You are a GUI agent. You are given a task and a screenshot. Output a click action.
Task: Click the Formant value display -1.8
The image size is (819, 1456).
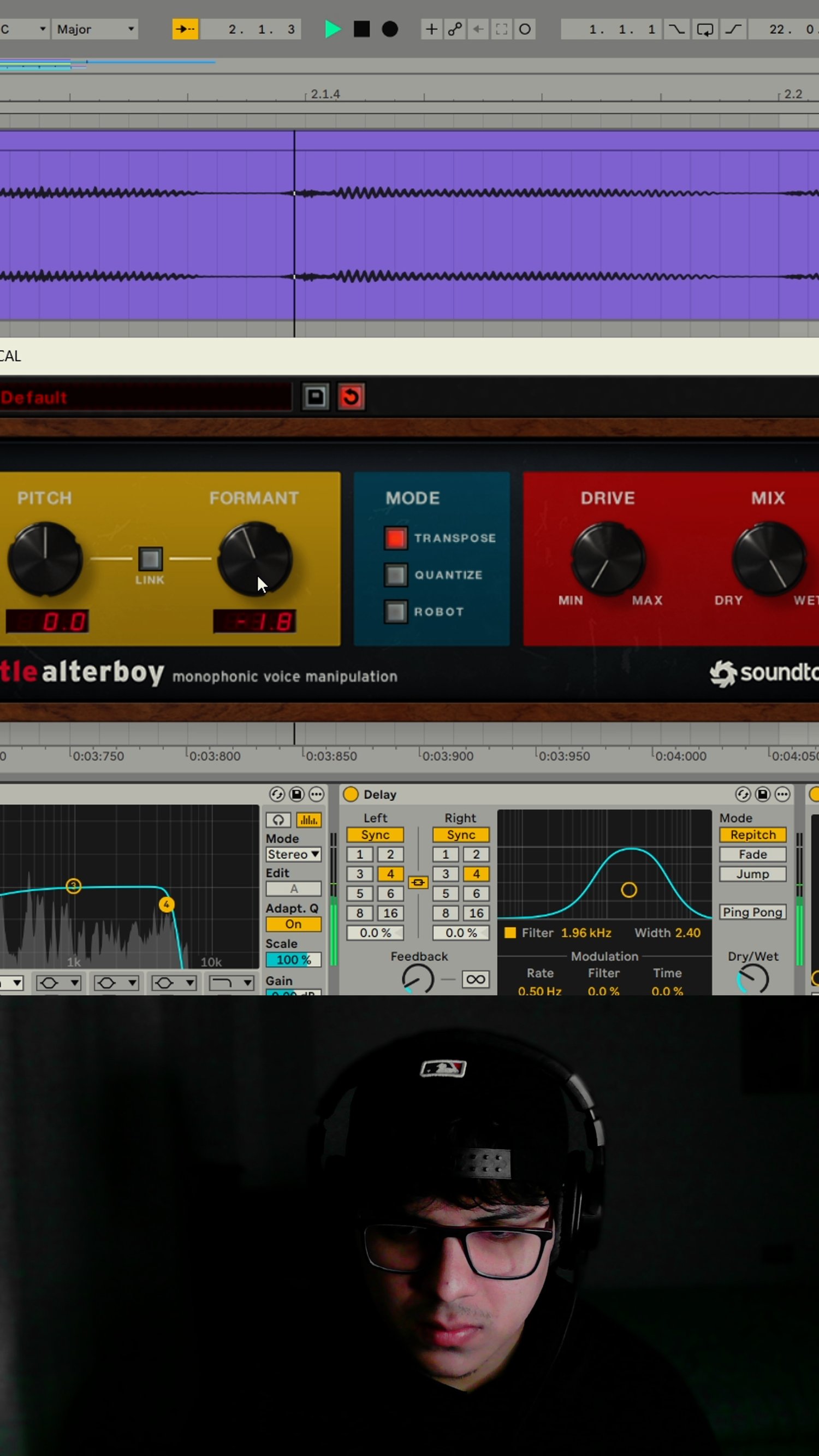254,622
